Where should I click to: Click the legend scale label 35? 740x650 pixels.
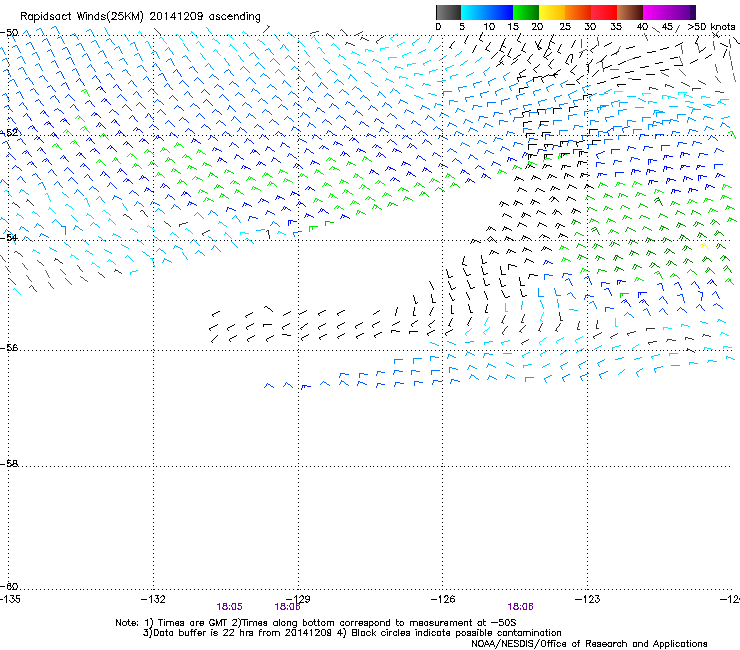tap(616, 27)
